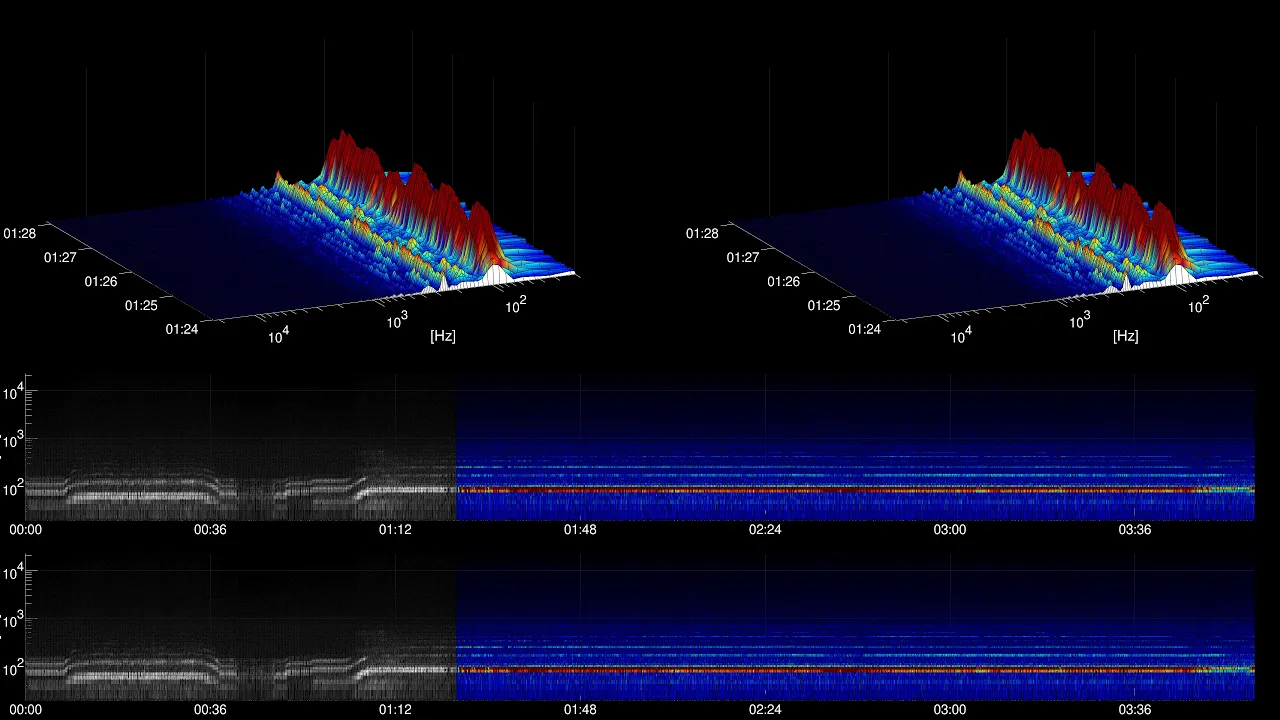Click the playhead boundary in the lower spectrogram

(456, 628)
